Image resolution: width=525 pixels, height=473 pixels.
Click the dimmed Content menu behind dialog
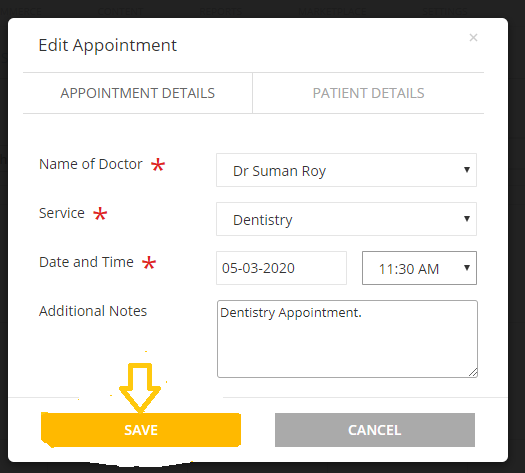point(120,11)
